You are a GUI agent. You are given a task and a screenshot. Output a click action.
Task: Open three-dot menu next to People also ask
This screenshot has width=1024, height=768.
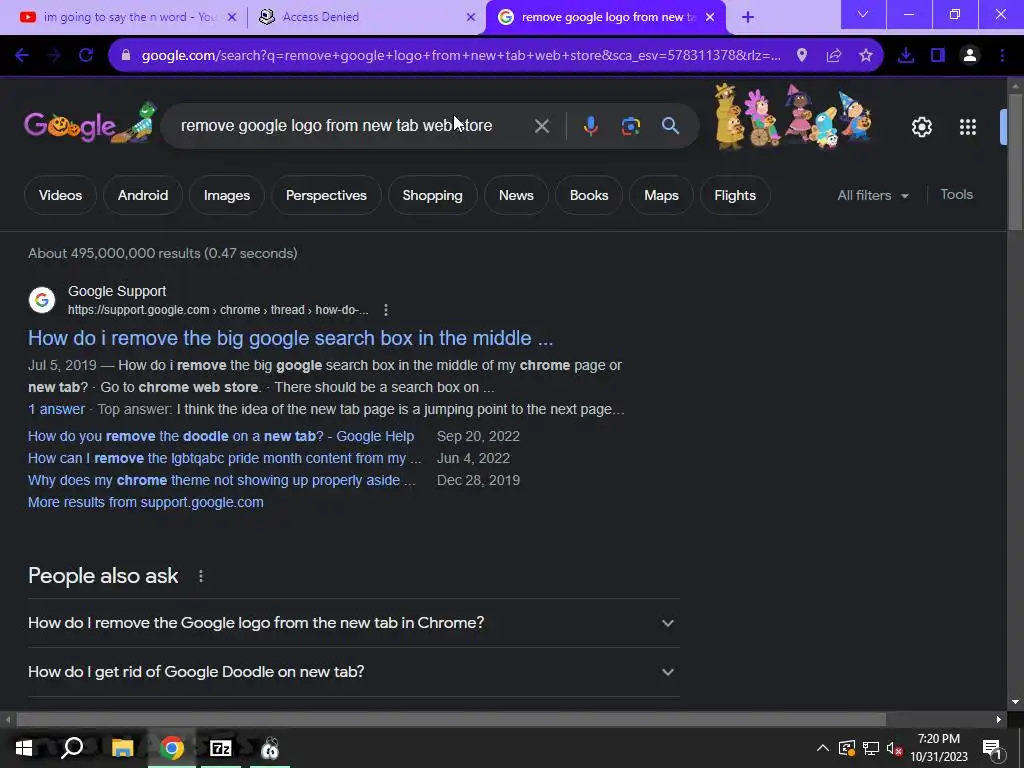pyautogui.click(x=200, y=576)
